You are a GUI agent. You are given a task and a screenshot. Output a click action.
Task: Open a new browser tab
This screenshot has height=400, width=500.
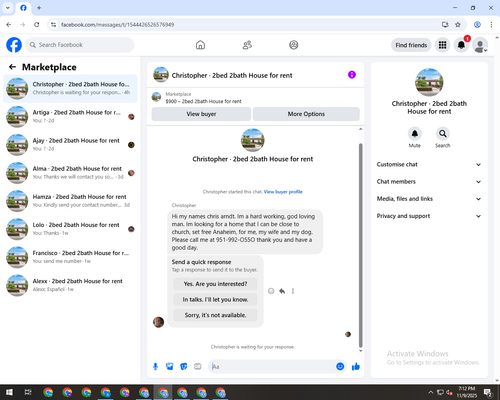(39, 8)
